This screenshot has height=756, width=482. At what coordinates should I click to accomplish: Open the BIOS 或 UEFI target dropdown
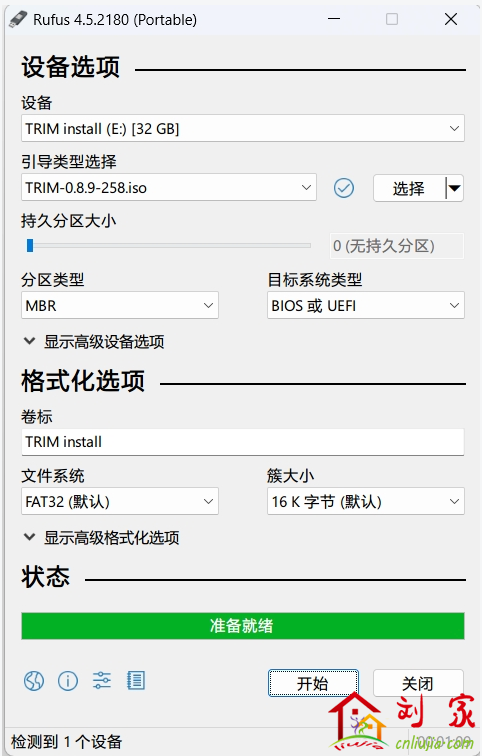pyautogui.click(x=366, y=305)
